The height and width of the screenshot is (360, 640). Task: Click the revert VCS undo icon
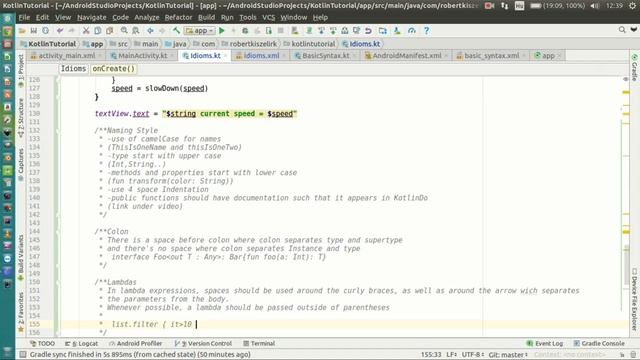(368, 31)
